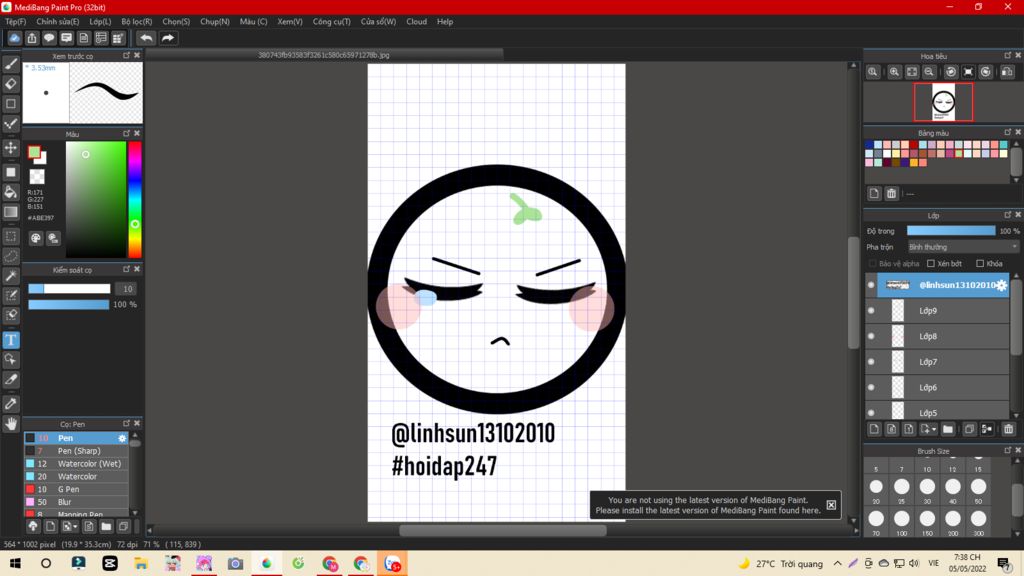Add a new layer in Layer panel
This screenshot has height=576, width=1024.
(874, 429)
